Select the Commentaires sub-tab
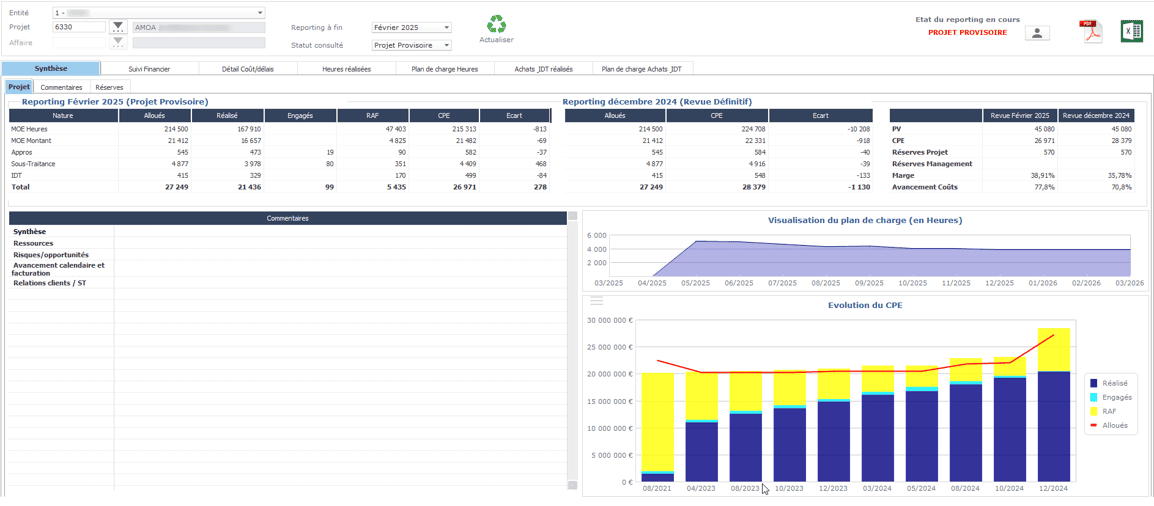Viewport: 1154px width, 506px height. [x=61, y=88]
